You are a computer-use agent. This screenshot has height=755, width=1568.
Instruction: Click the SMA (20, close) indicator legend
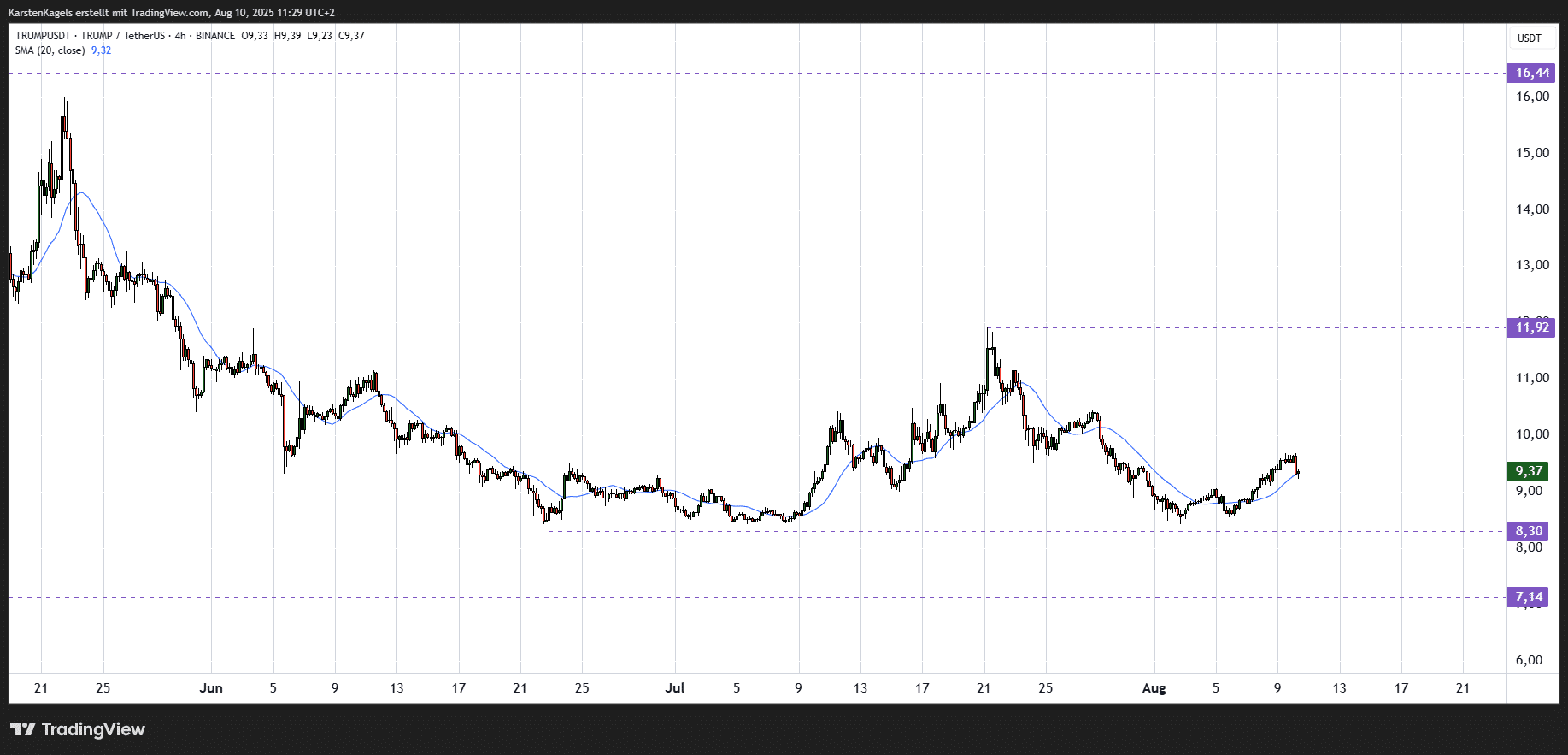[x=50, y=50]
